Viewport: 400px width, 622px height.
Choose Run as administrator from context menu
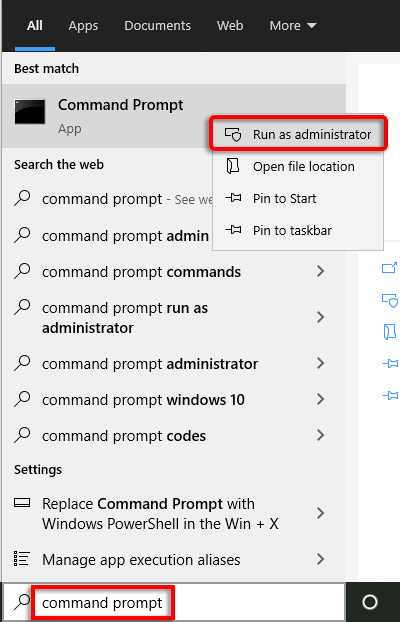click(x=298, y=134)
